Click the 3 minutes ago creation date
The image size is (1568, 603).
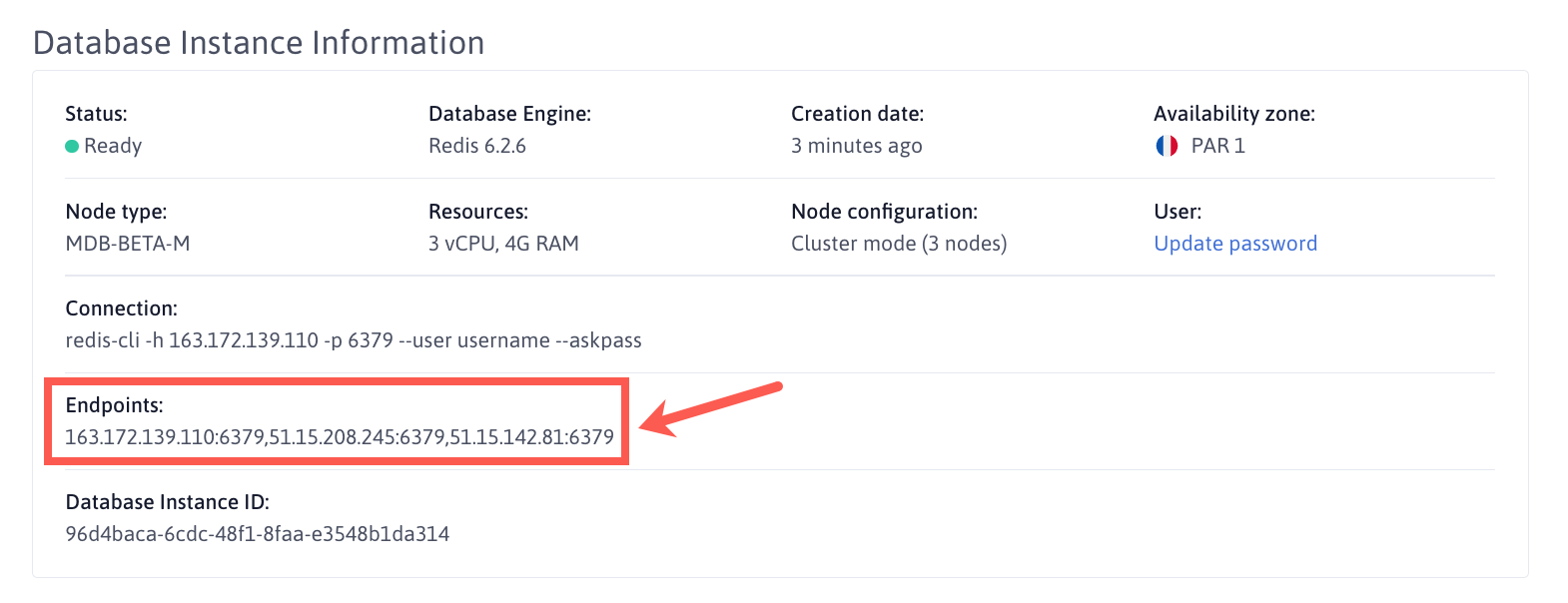click(x=857, y=146)
